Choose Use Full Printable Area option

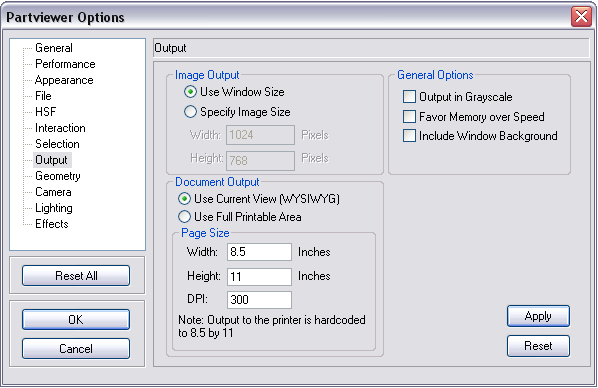(184, 217)
